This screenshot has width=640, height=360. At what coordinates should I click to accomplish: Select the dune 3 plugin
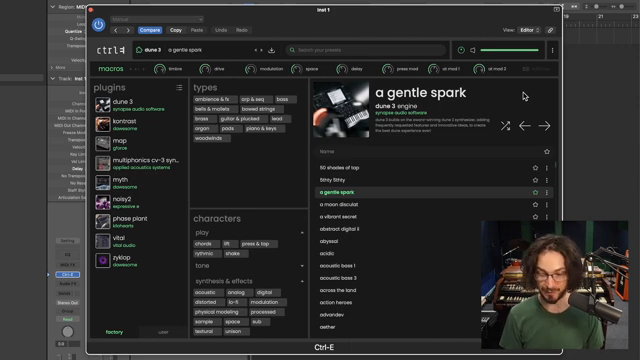tap(139, 105)
